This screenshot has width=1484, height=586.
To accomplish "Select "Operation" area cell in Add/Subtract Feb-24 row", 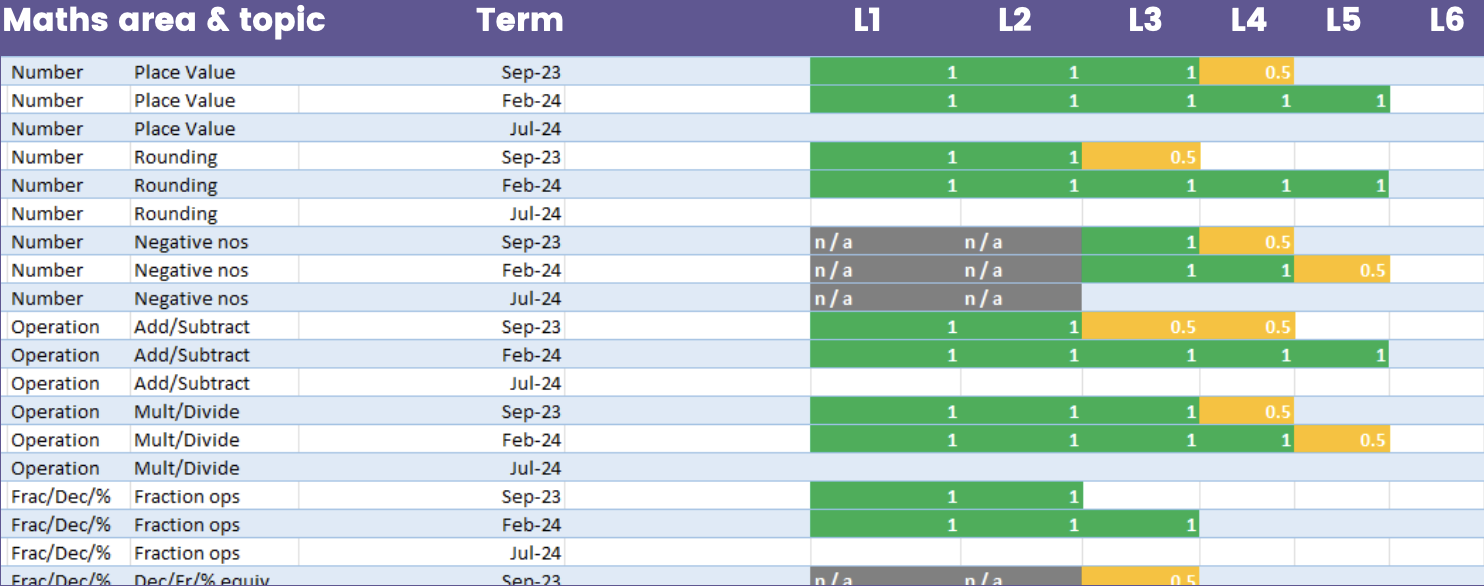I will pos(56,355).
